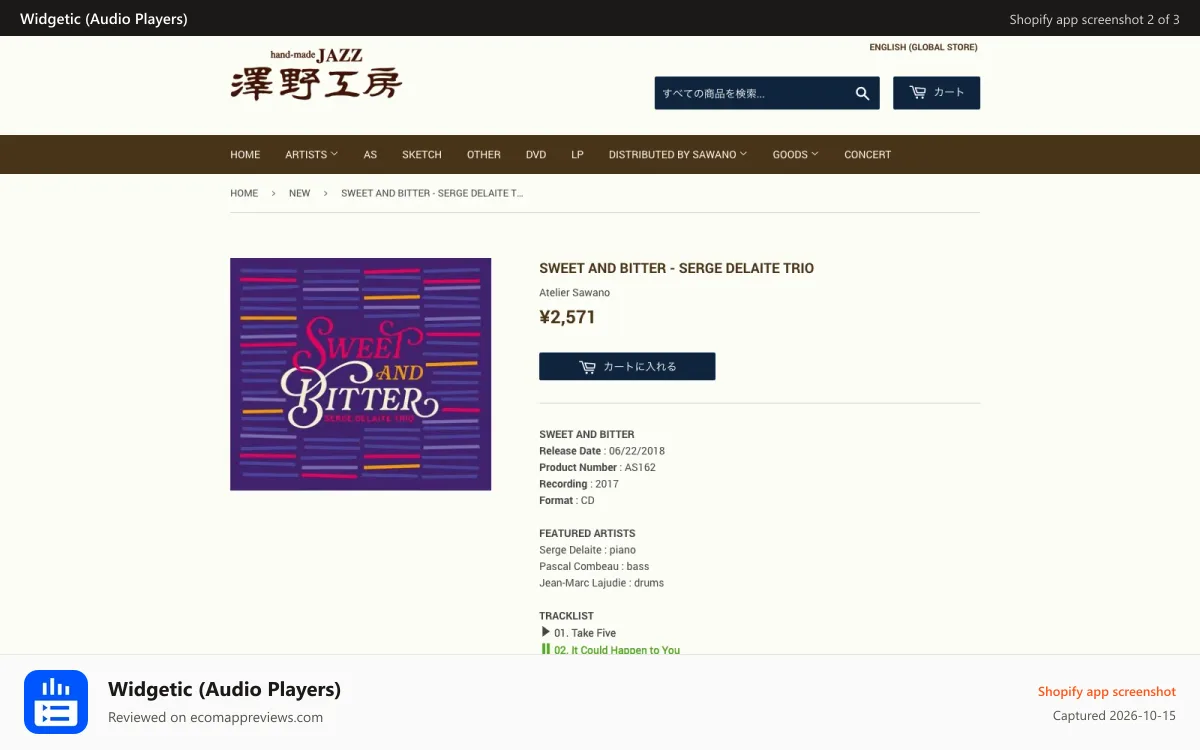Click the Widgetic app icon
The width and height of the screenshot is (1200, 750).
coord(56,702)
